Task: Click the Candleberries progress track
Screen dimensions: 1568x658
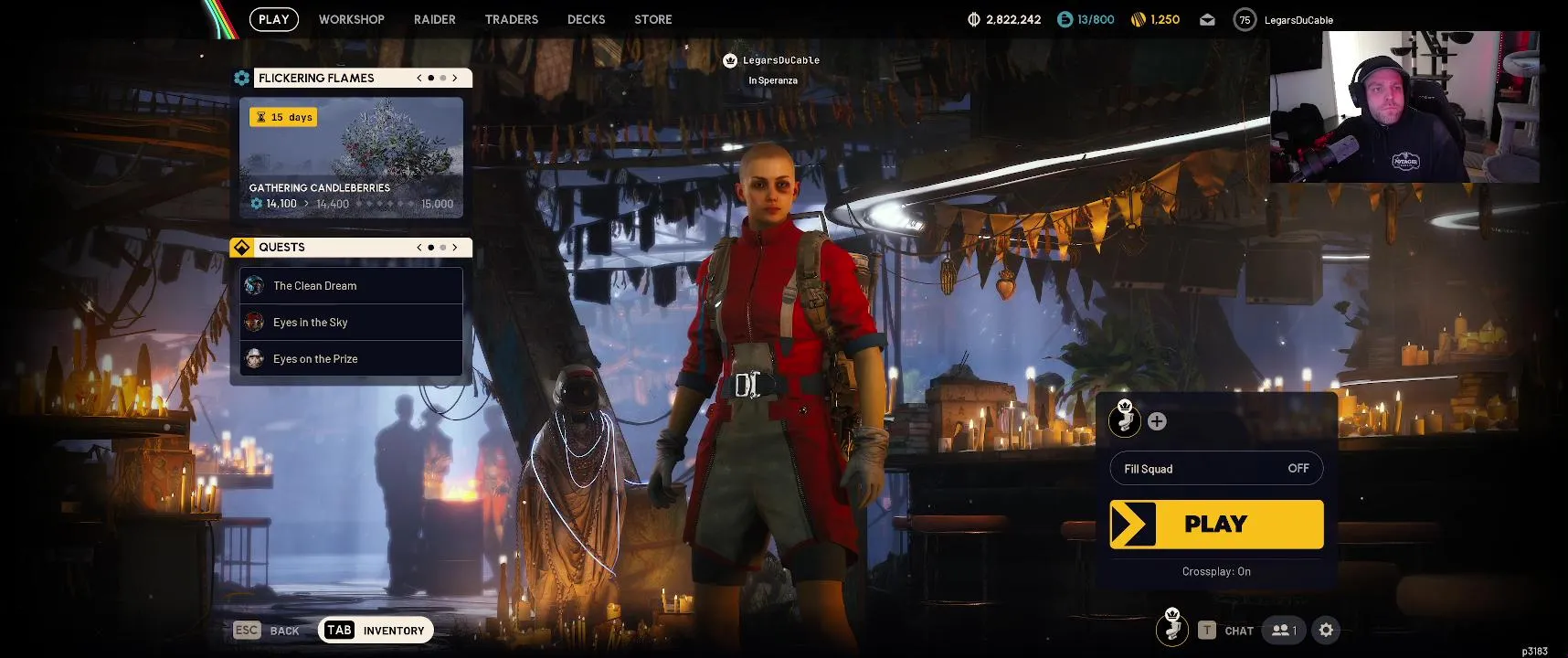Action: [387, 204]
